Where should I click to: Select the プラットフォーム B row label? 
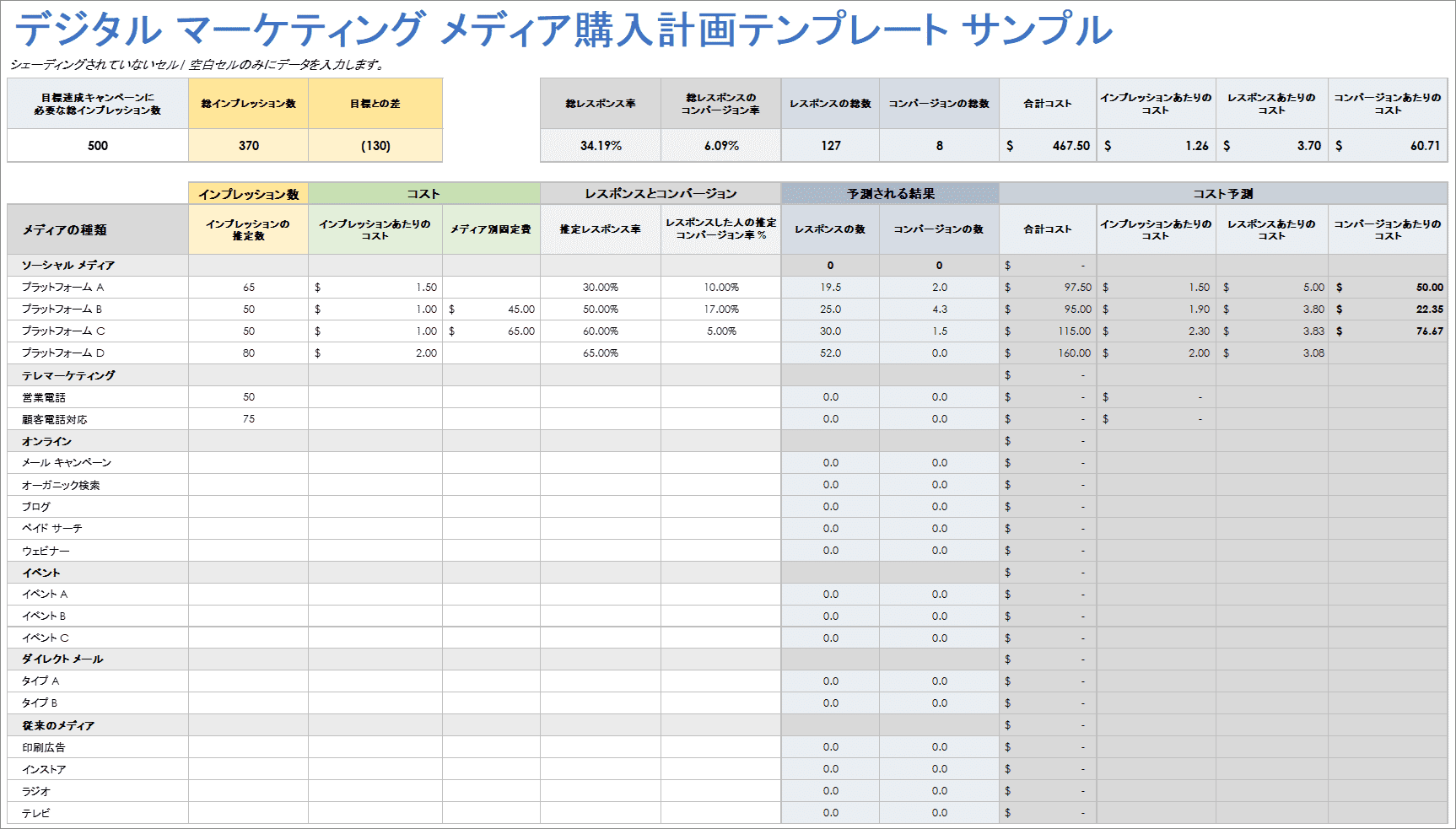click(62, 309)
